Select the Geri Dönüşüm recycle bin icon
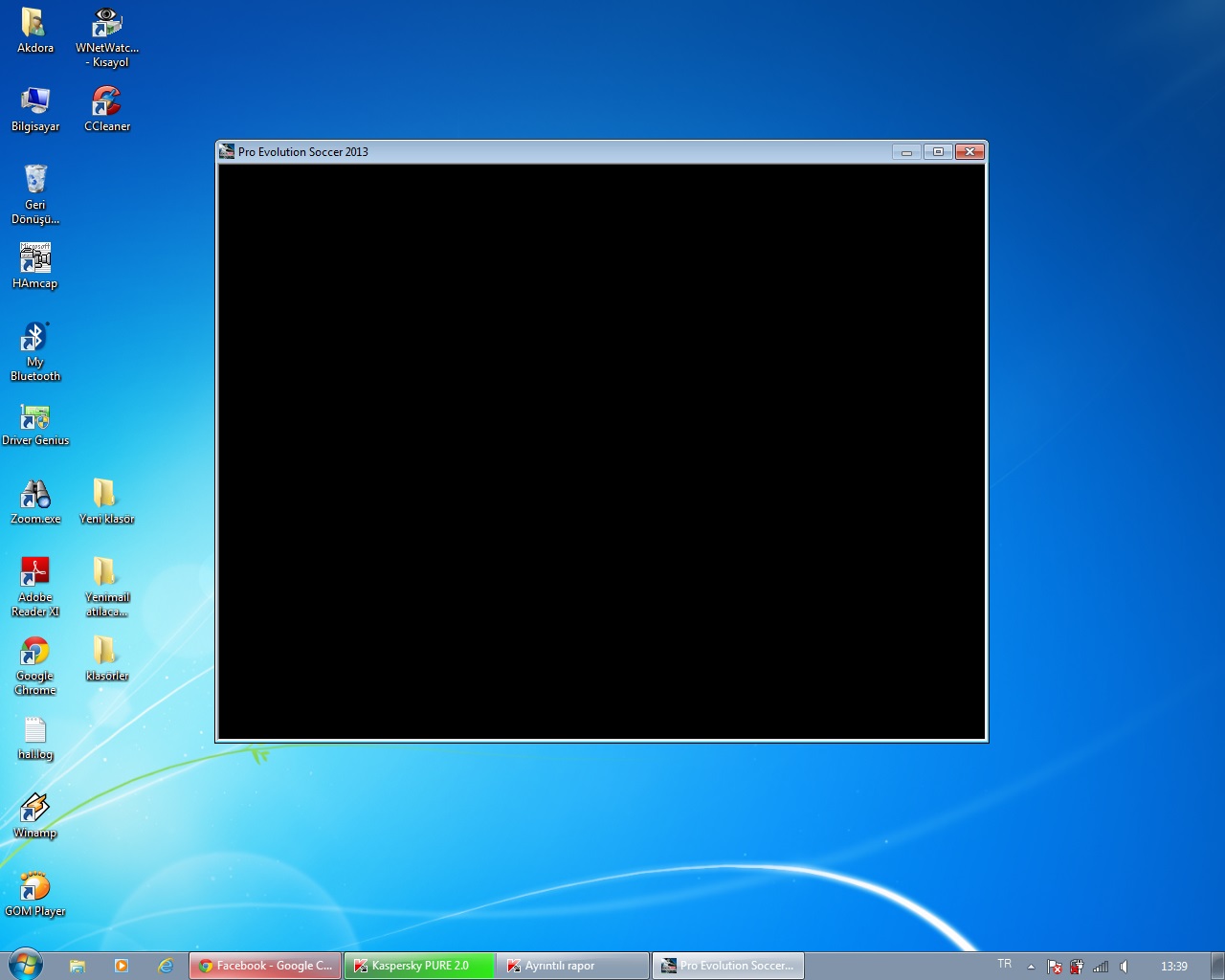Image resolution: width=1225 pixels, height=980 pixels. point(35,193)
